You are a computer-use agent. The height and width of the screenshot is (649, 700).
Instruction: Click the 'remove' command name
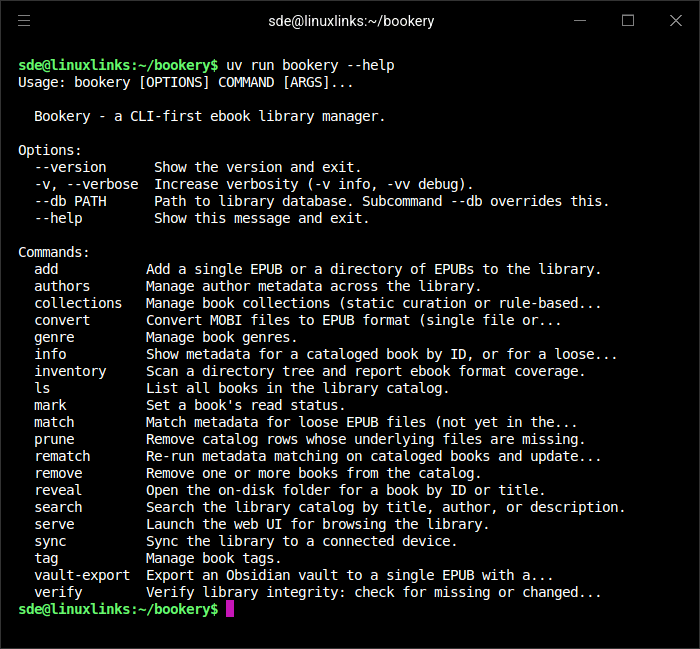58,473
